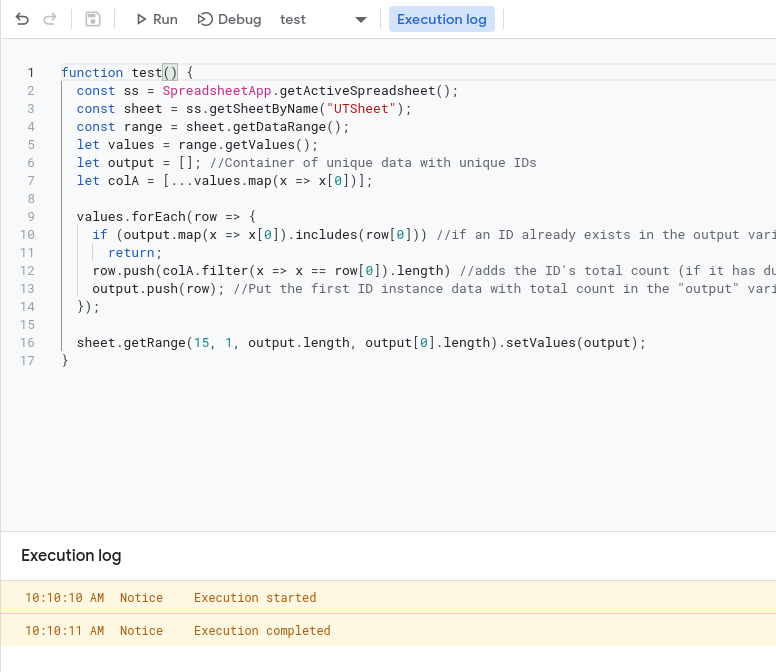Click the Redo arrow icon
776x672 pixels.
click(x=49, y=19)
